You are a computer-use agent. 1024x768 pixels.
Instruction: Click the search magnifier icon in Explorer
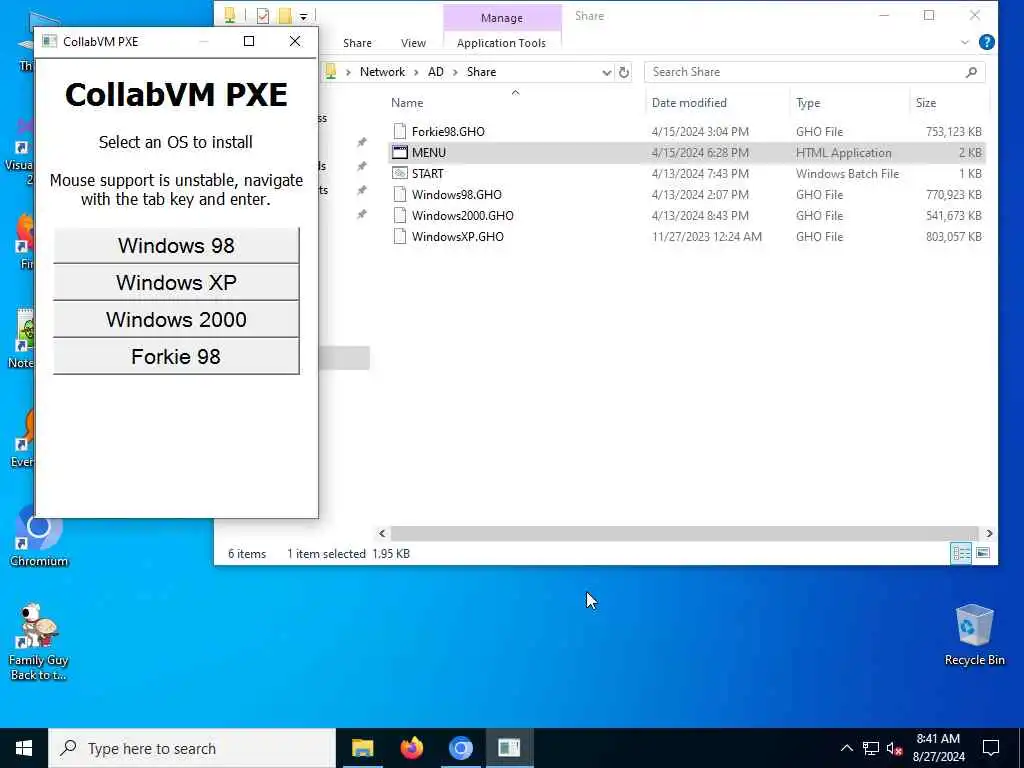pos(972,72)
